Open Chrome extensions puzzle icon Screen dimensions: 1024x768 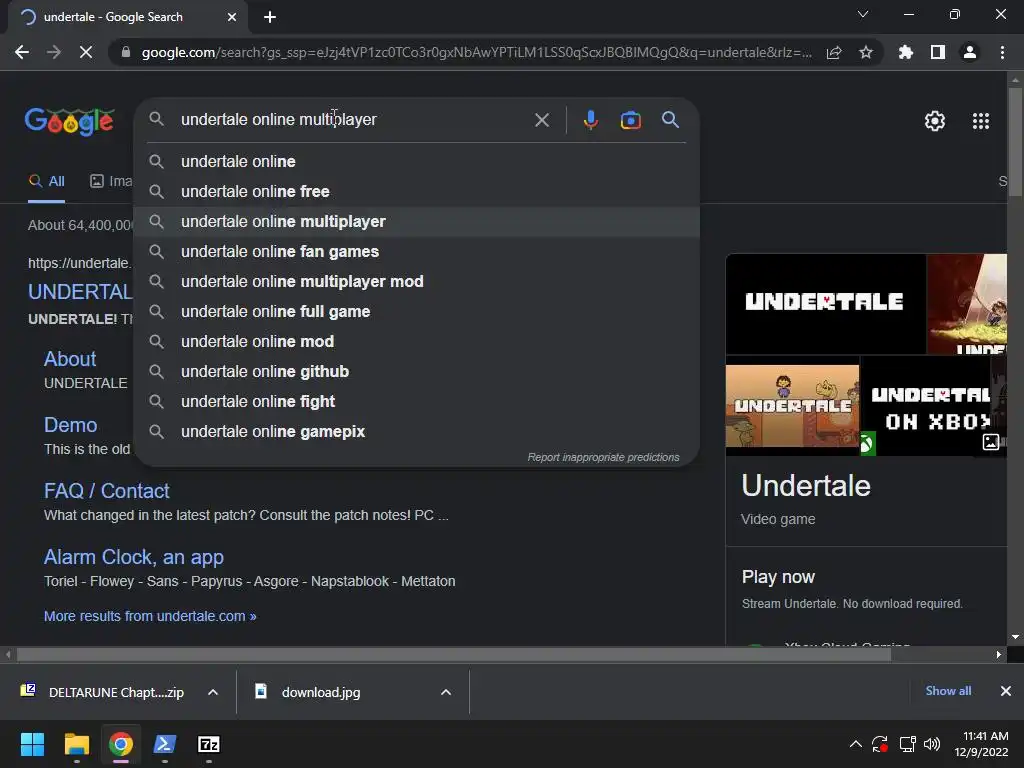click(x=905, y=52)
